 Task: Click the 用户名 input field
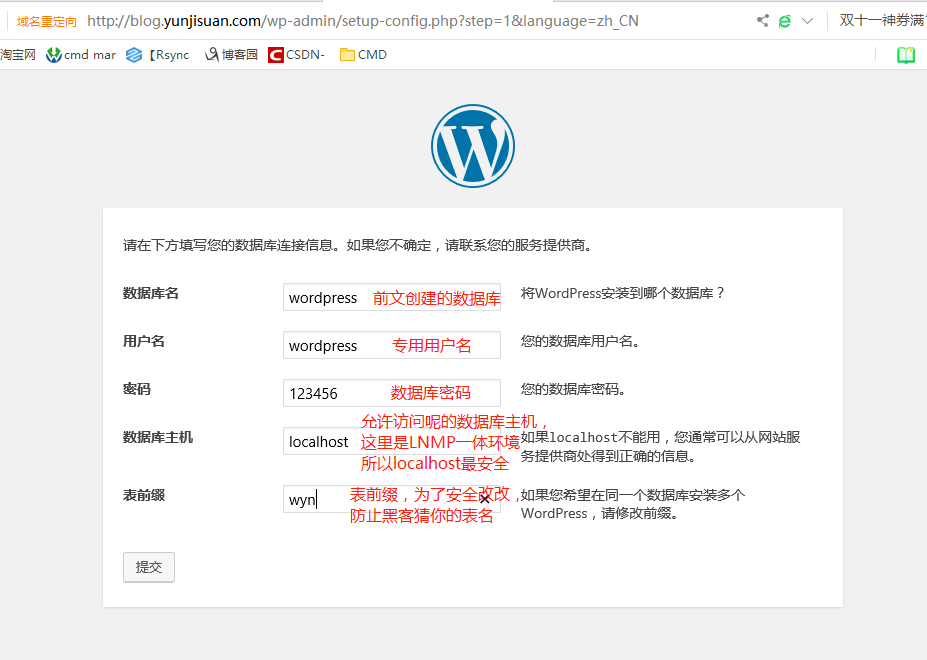coord(392,345)
